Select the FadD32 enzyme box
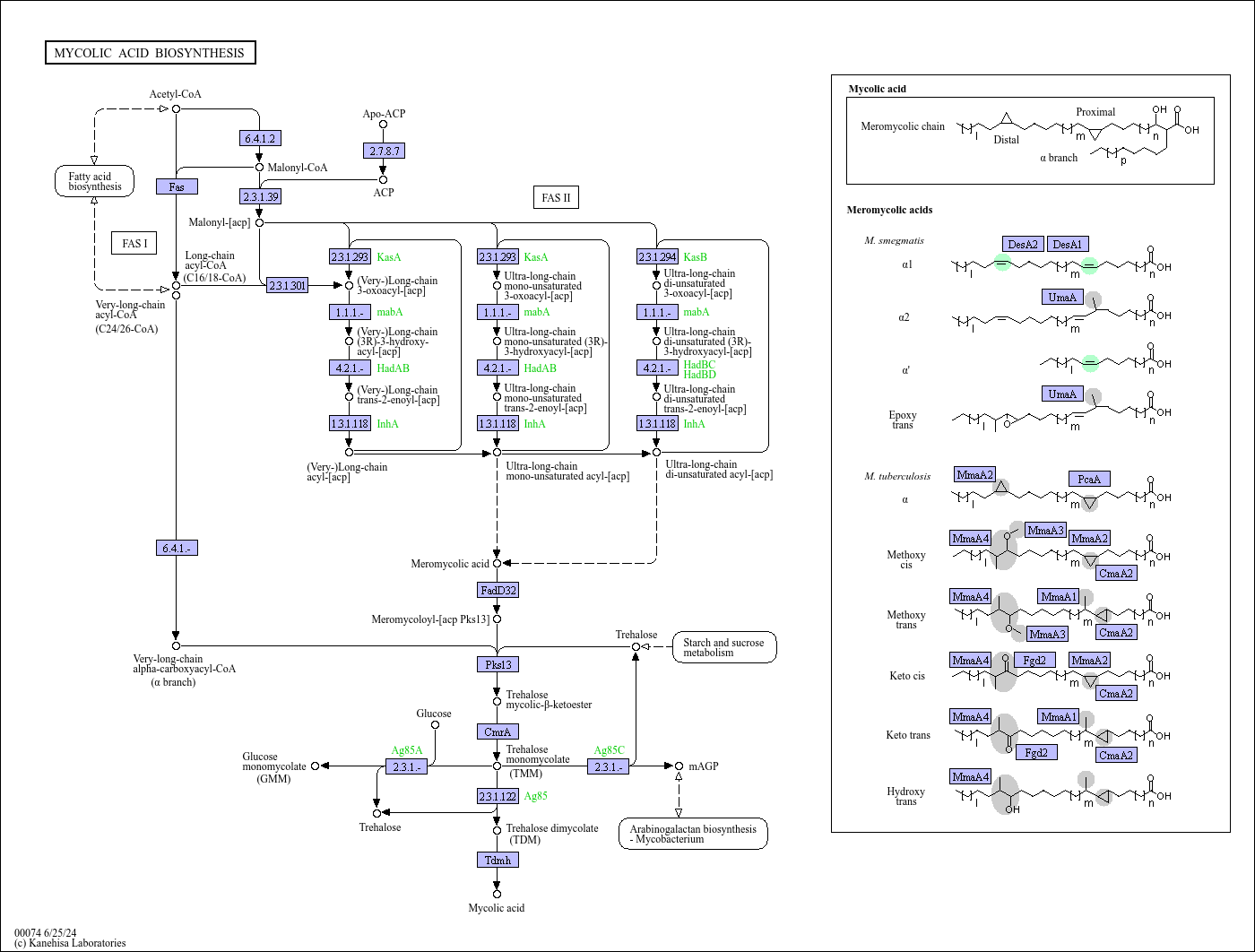1255x952 pixels. [496, 590]
